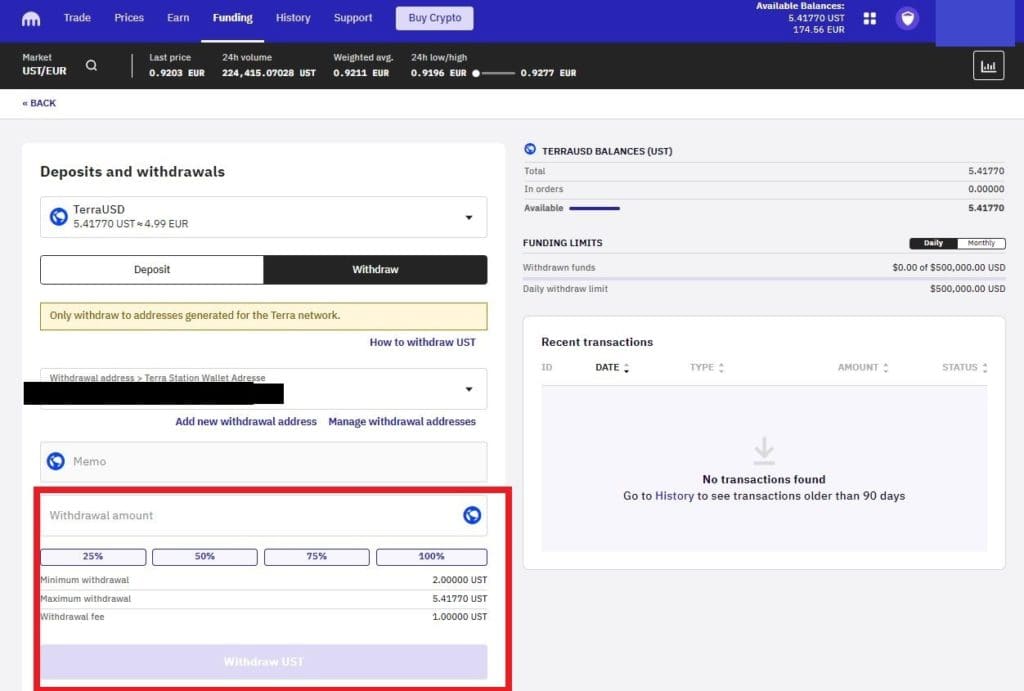Image resolution: width=1024 pixels, height=691 pixels.
Task: Open the Support menu
Action: (353, 18)
